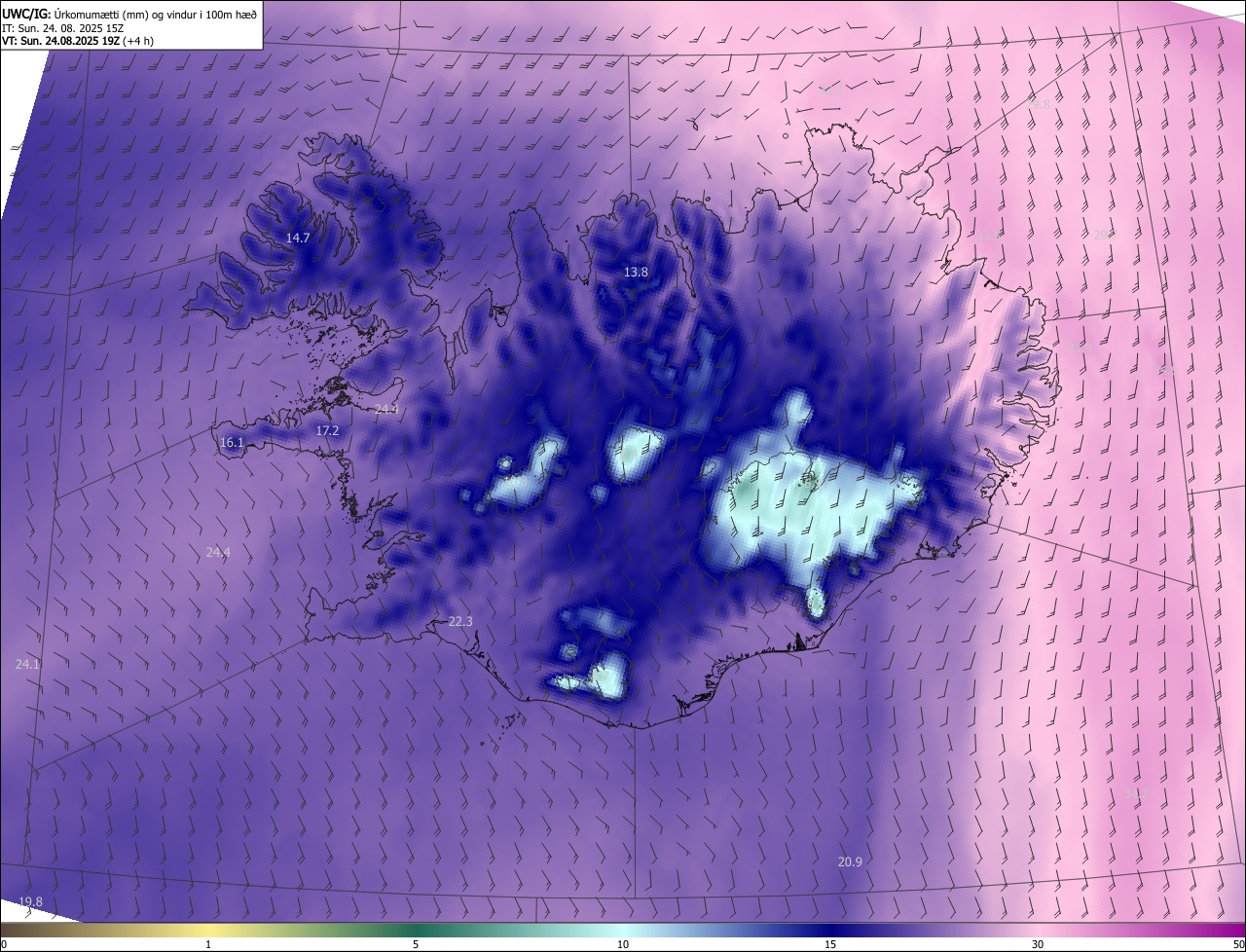1246x952 pixels.
Task: Click the 14.7 value over the Westfjords
Action: click(298, 238)
